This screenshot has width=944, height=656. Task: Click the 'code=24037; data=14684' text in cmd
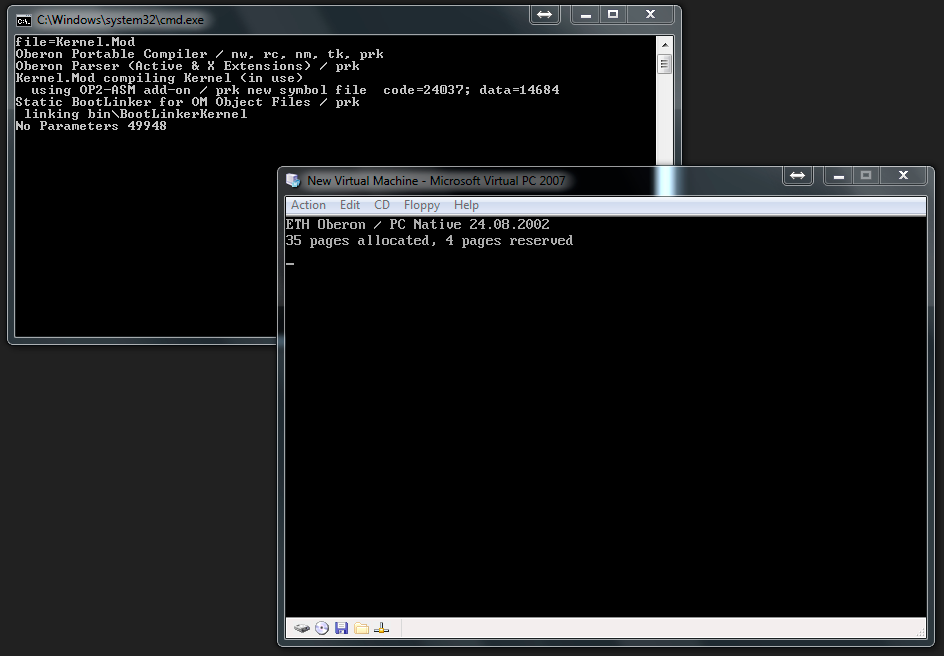[471, 90]
